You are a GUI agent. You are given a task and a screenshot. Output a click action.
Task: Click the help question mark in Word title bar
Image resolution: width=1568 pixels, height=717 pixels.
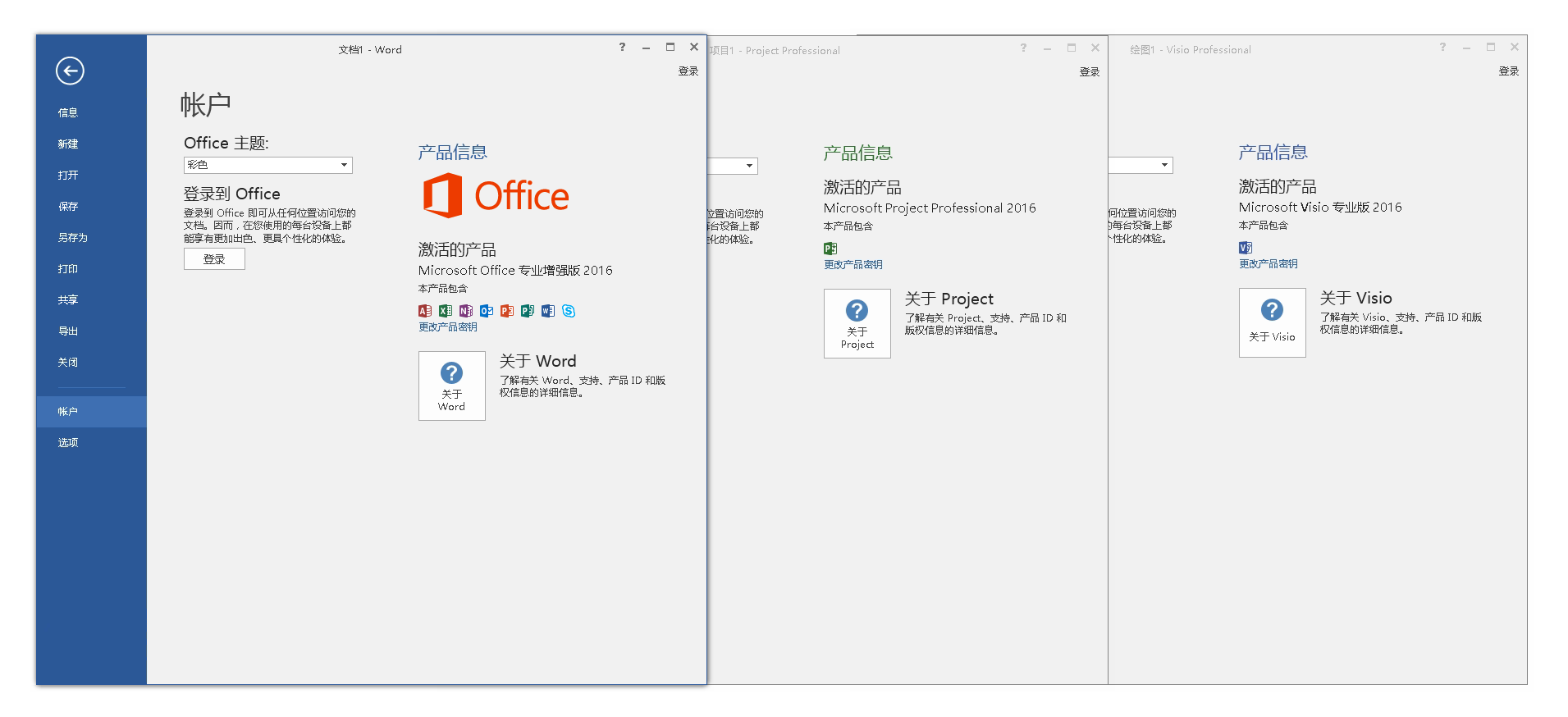622,47
